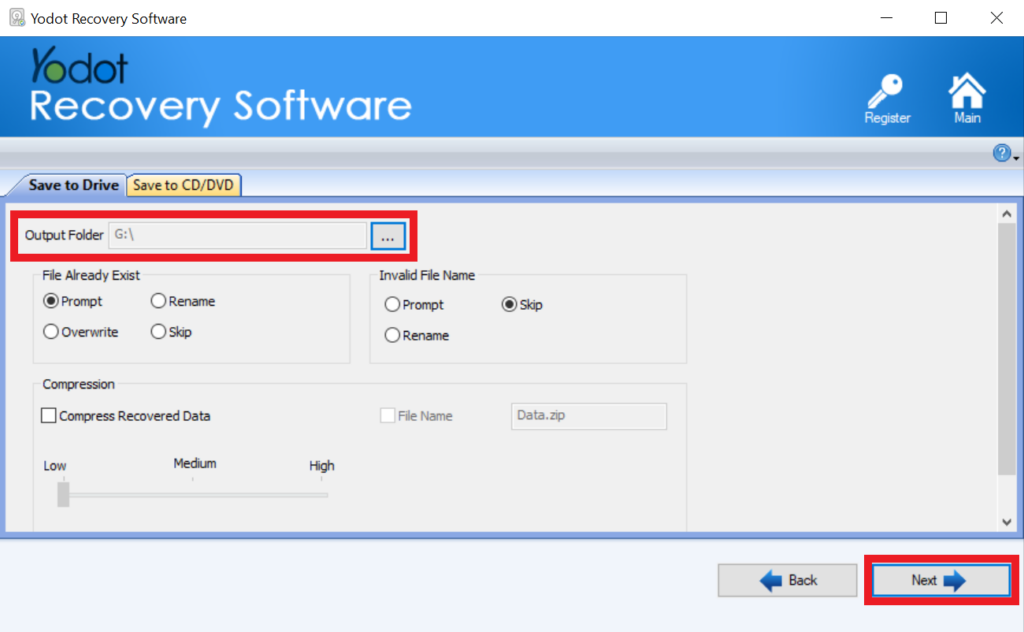
Task: Maximize the Yodot Recovery Software window
Action: click(x=941, y=18)
